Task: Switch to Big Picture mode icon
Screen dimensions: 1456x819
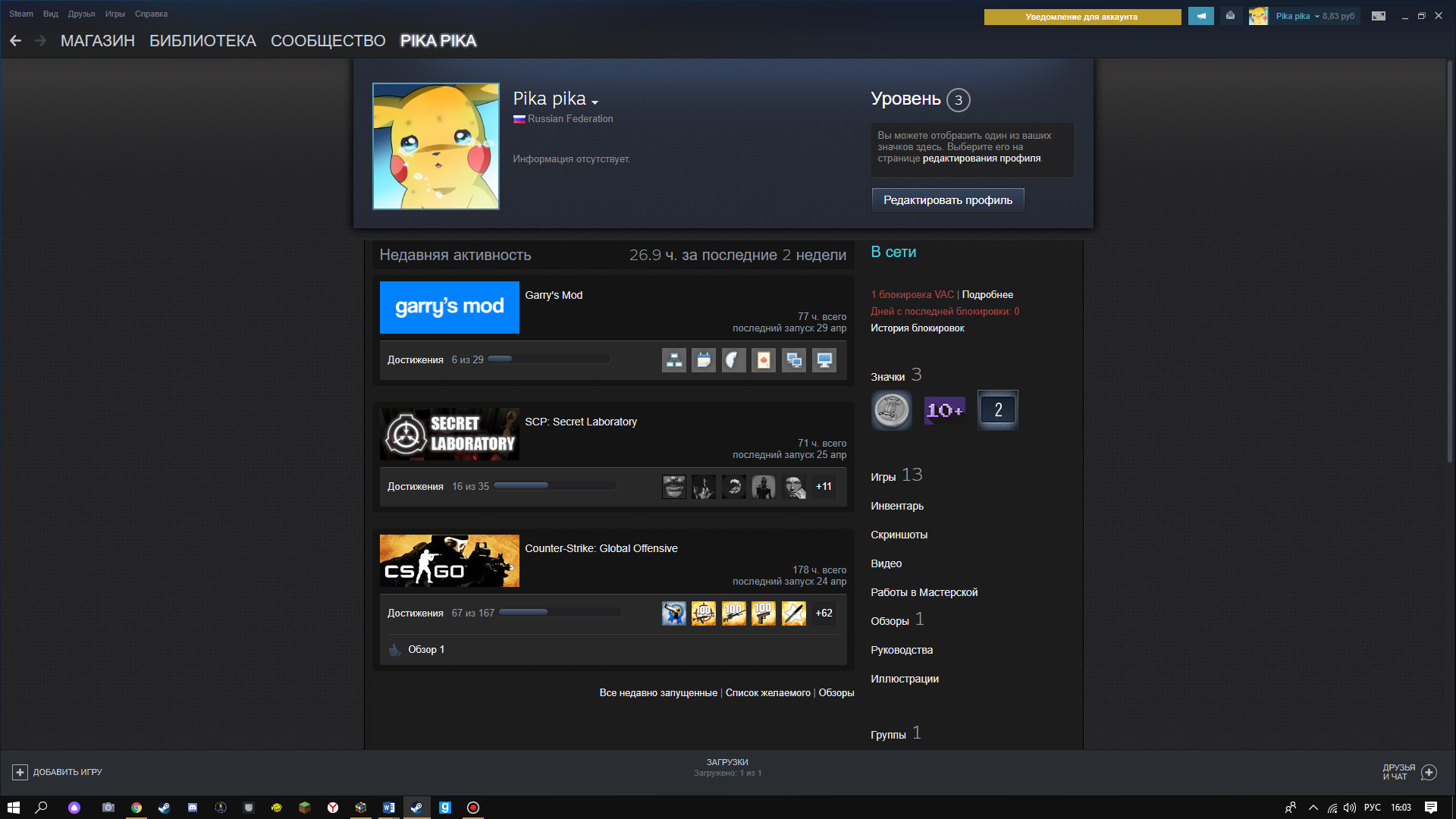Action: pos(1379,16)
